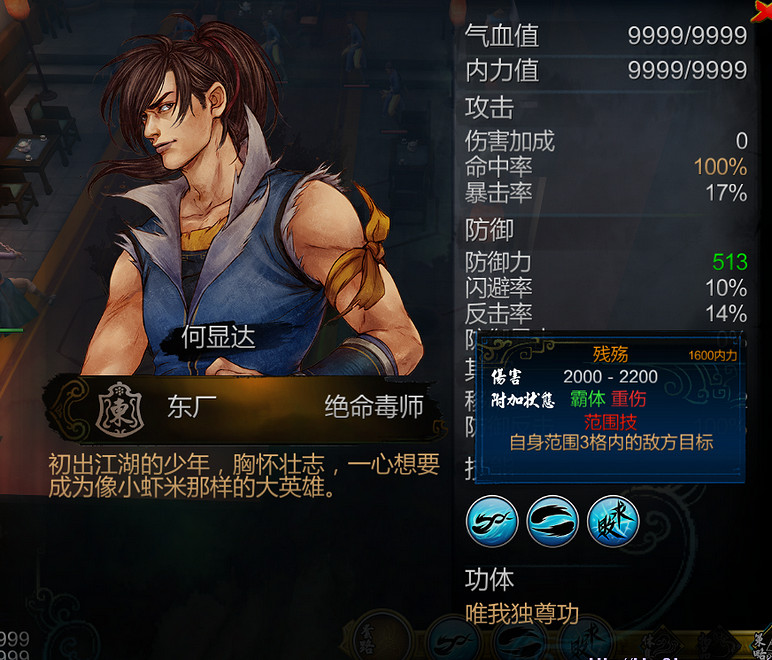Click the 何显达 name label
The height and width of the screenshot is (660, 772).
(x=218, y=338)
